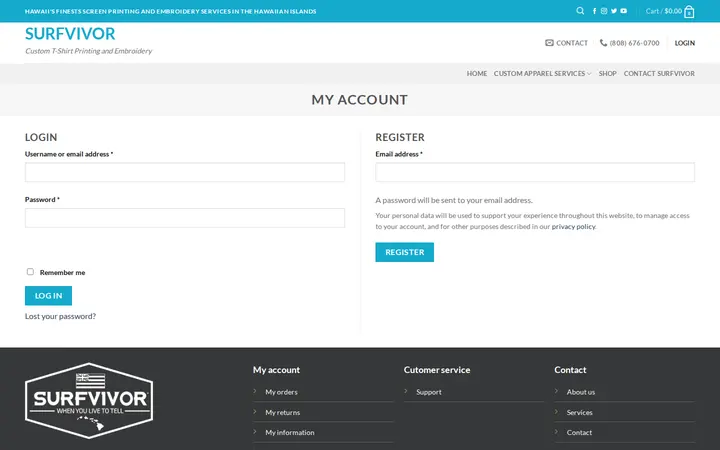Screen dimensions: 720x450
Task: Go to the Home menu item
Action: coord(477,73)
